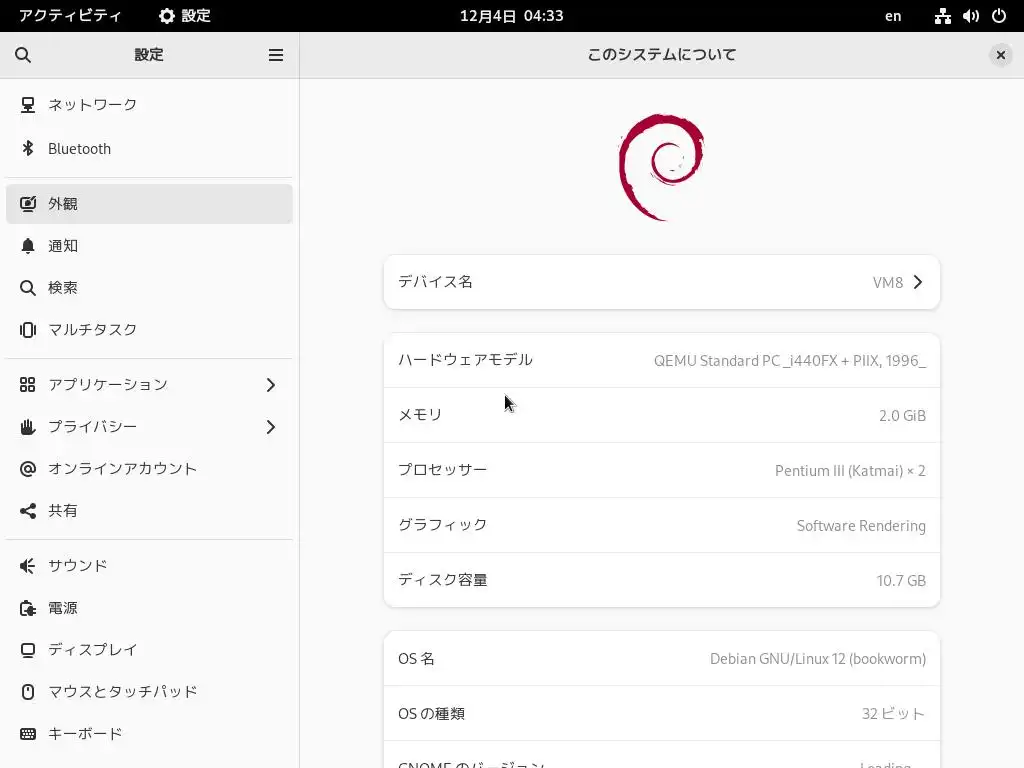The height and width of the screenshot is (768, 1024).
Task: Click the mouse icon for マウスとタッチパッド
Action: 27,692
